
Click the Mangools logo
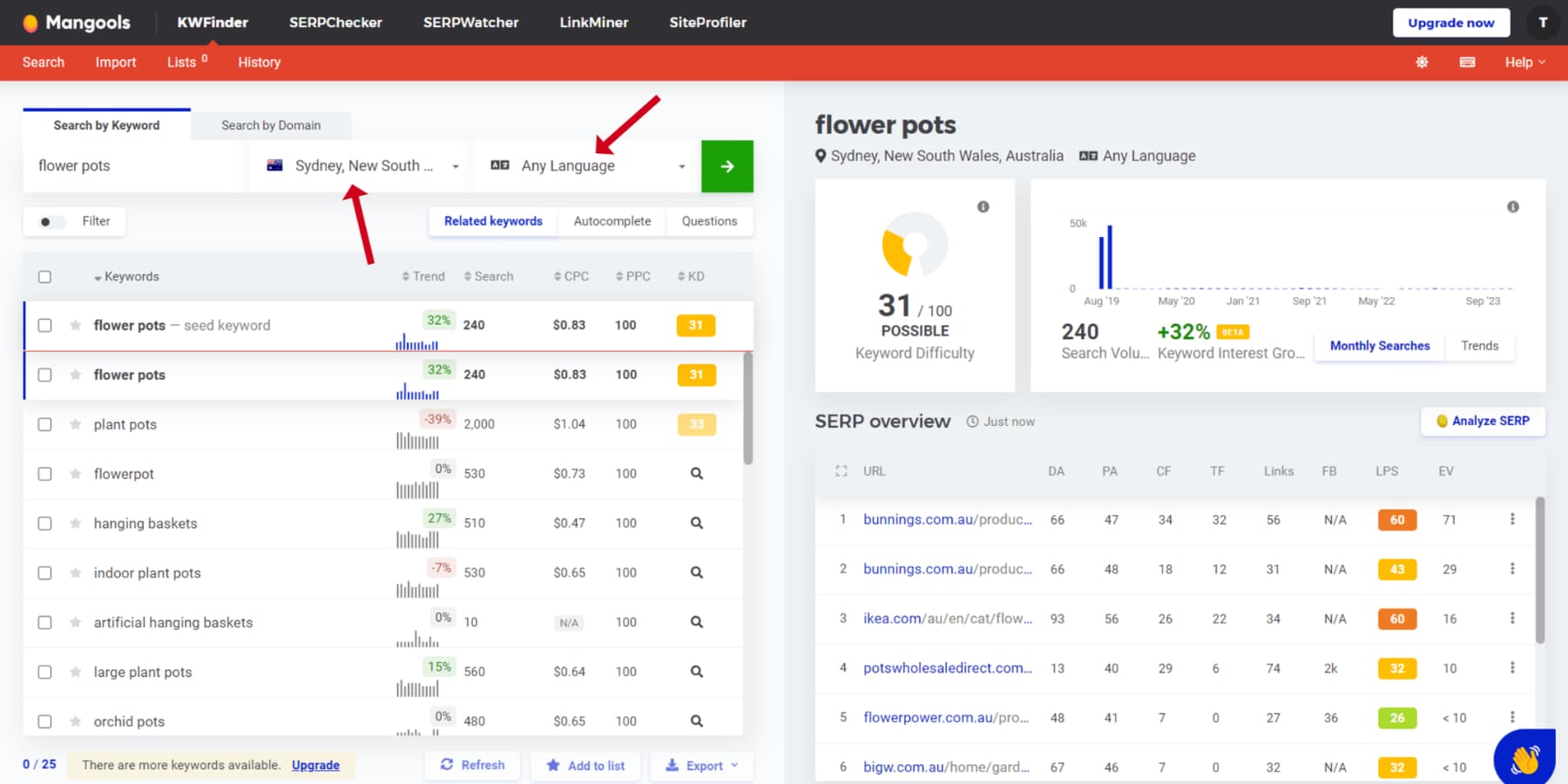[77, 22]
